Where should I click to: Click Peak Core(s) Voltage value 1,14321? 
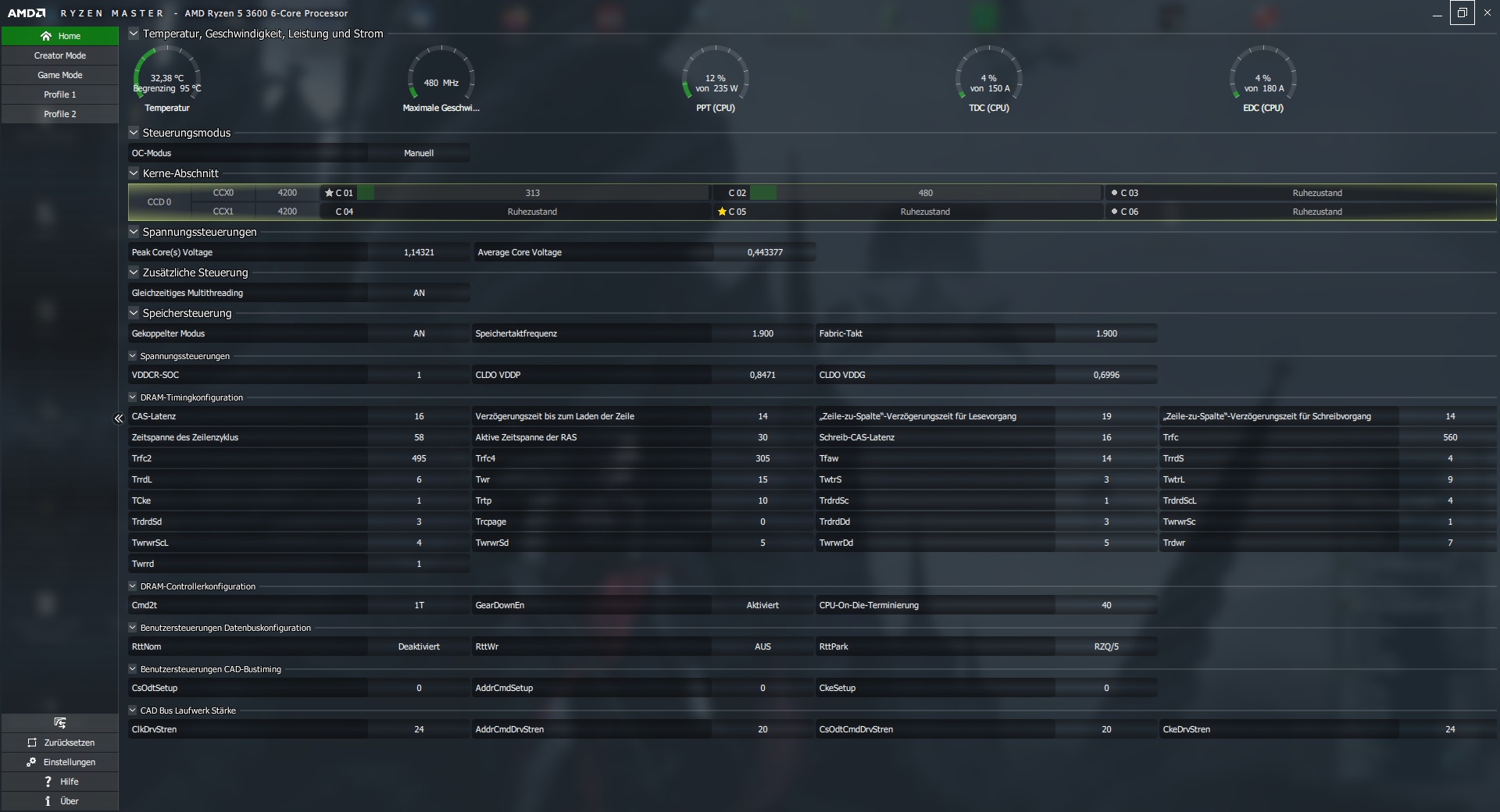pyautogui.click(x=419, y=252)
